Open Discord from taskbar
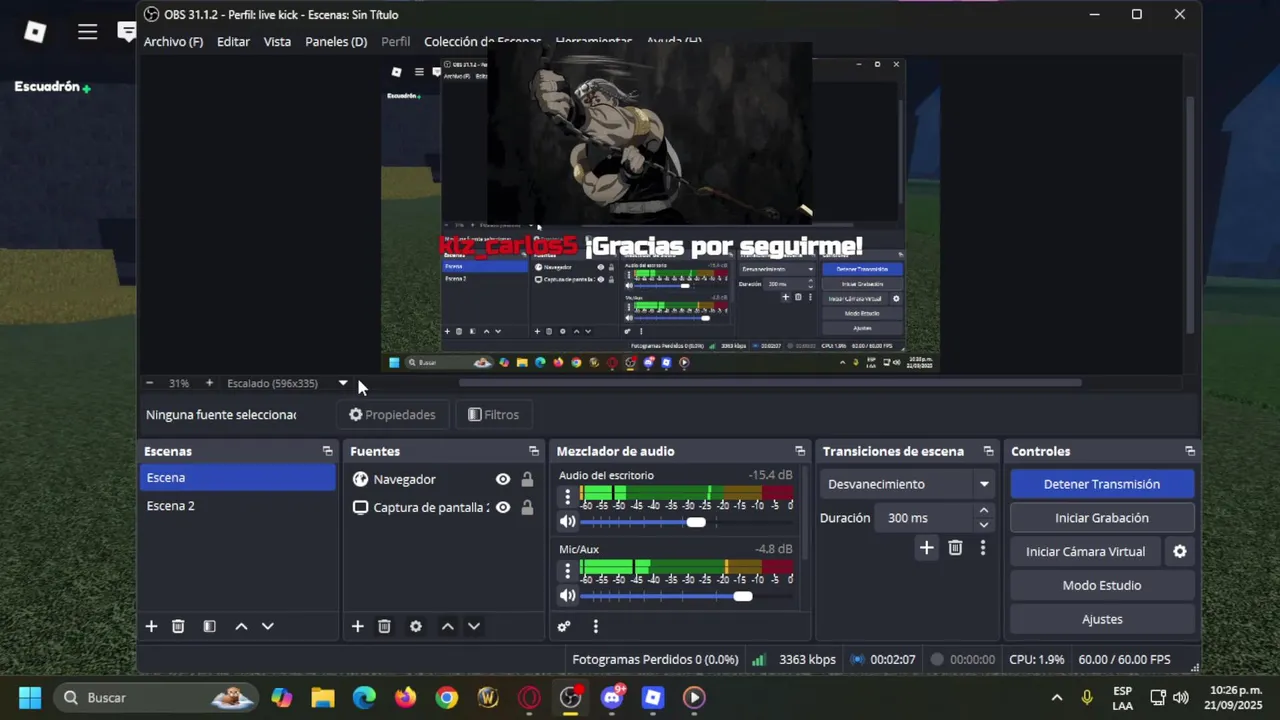This screenshot has height=720, width=1280. pyautogui.click(x=612, y=697)
